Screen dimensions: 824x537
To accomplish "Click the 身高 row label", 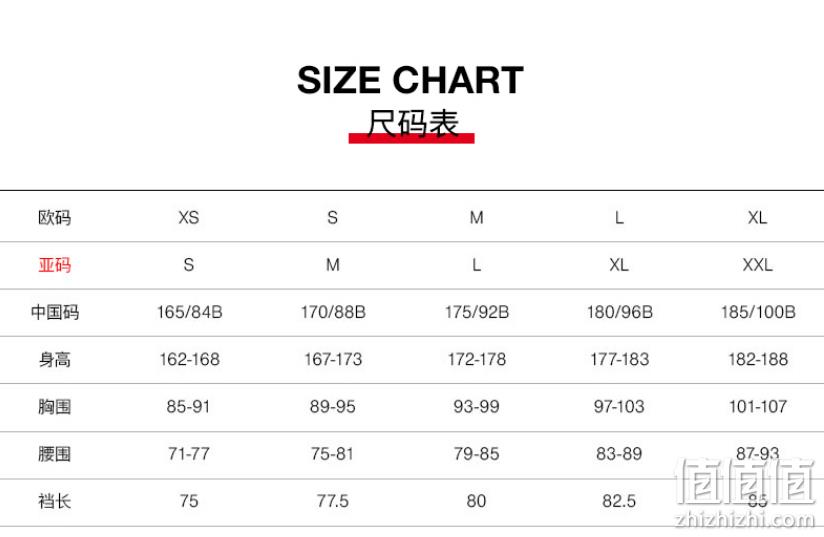I will click(54, 359).
